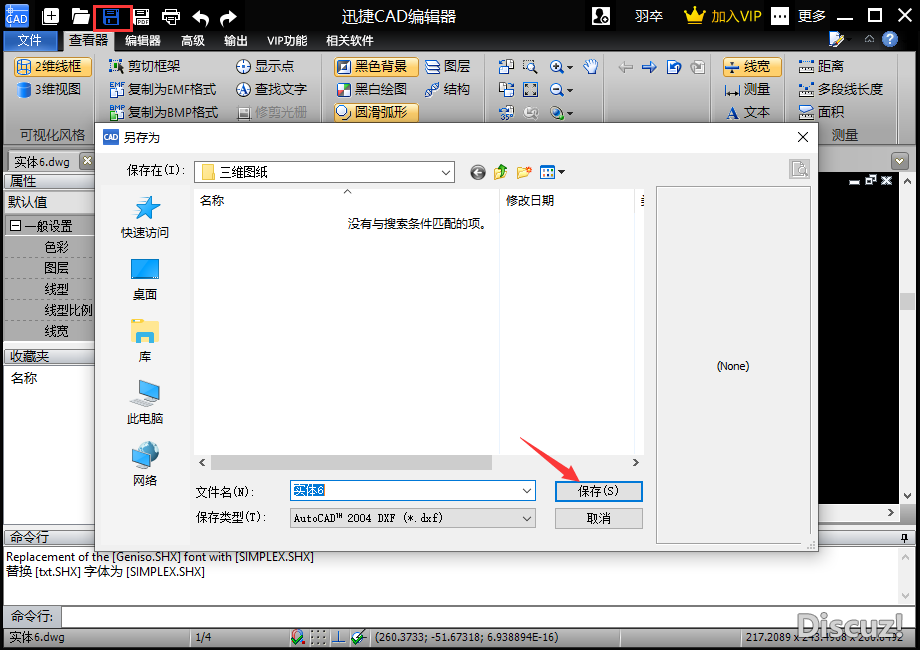Click the undo arrow icon
This screenshot has width=920, height=650.
tap(201, 16)
